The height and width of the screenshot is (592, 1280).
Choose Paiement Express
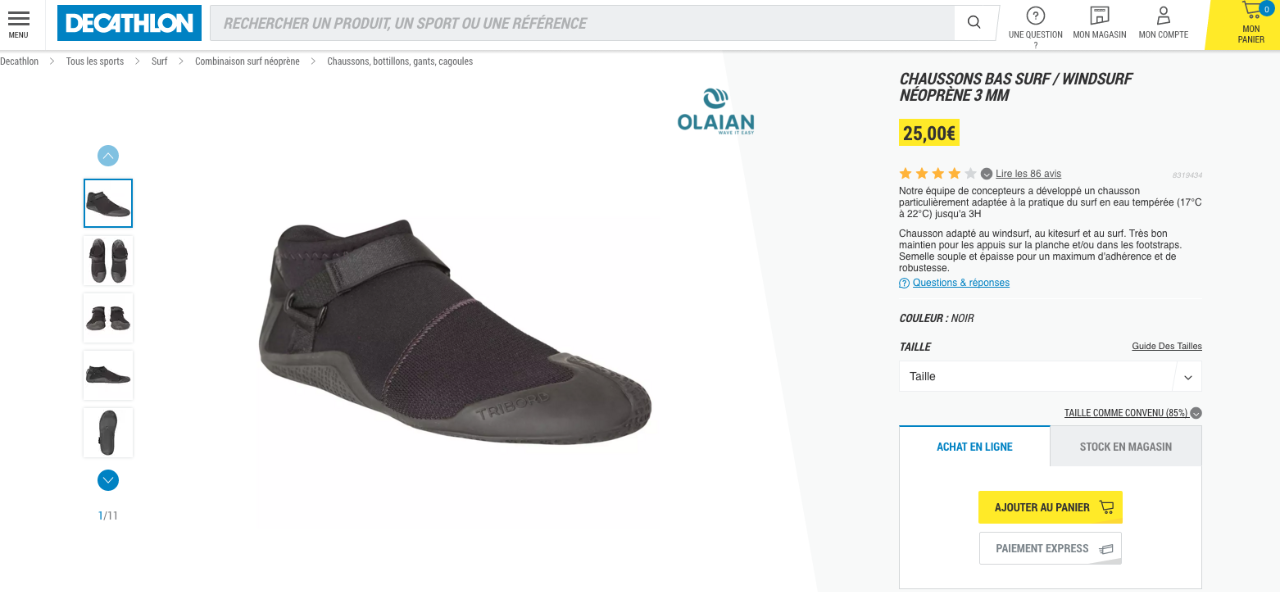[x=1051, y=548]
